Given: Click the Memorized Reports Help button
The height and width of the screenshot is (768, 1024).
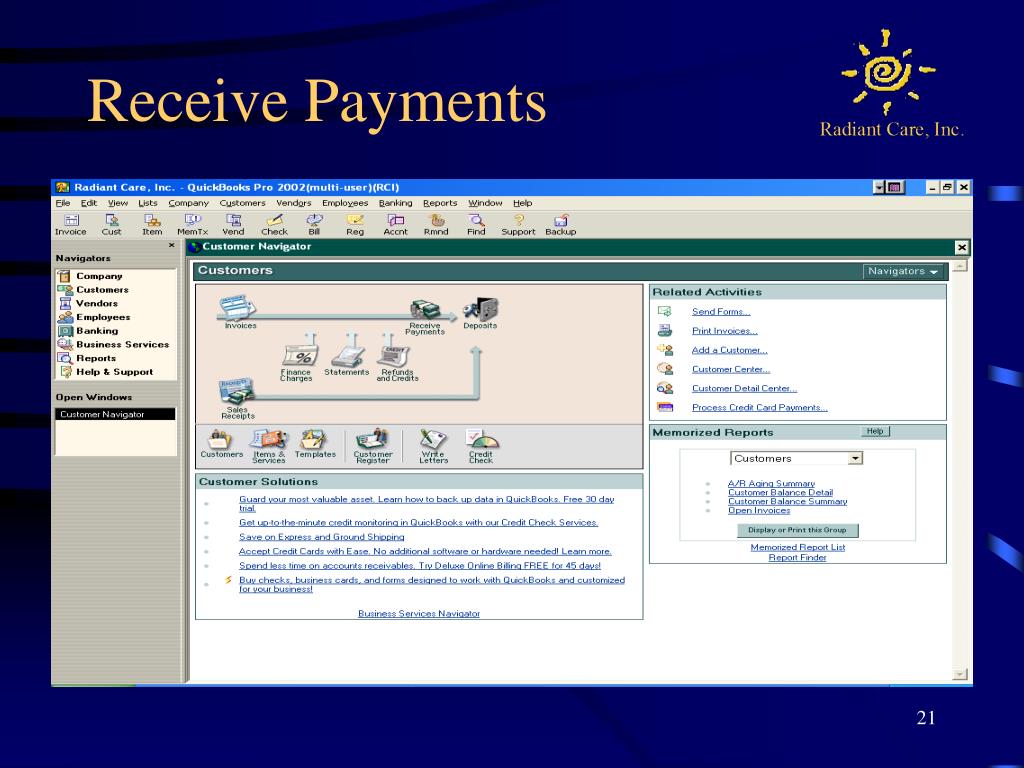Looking at the screenshot, I should coord(875,432).
